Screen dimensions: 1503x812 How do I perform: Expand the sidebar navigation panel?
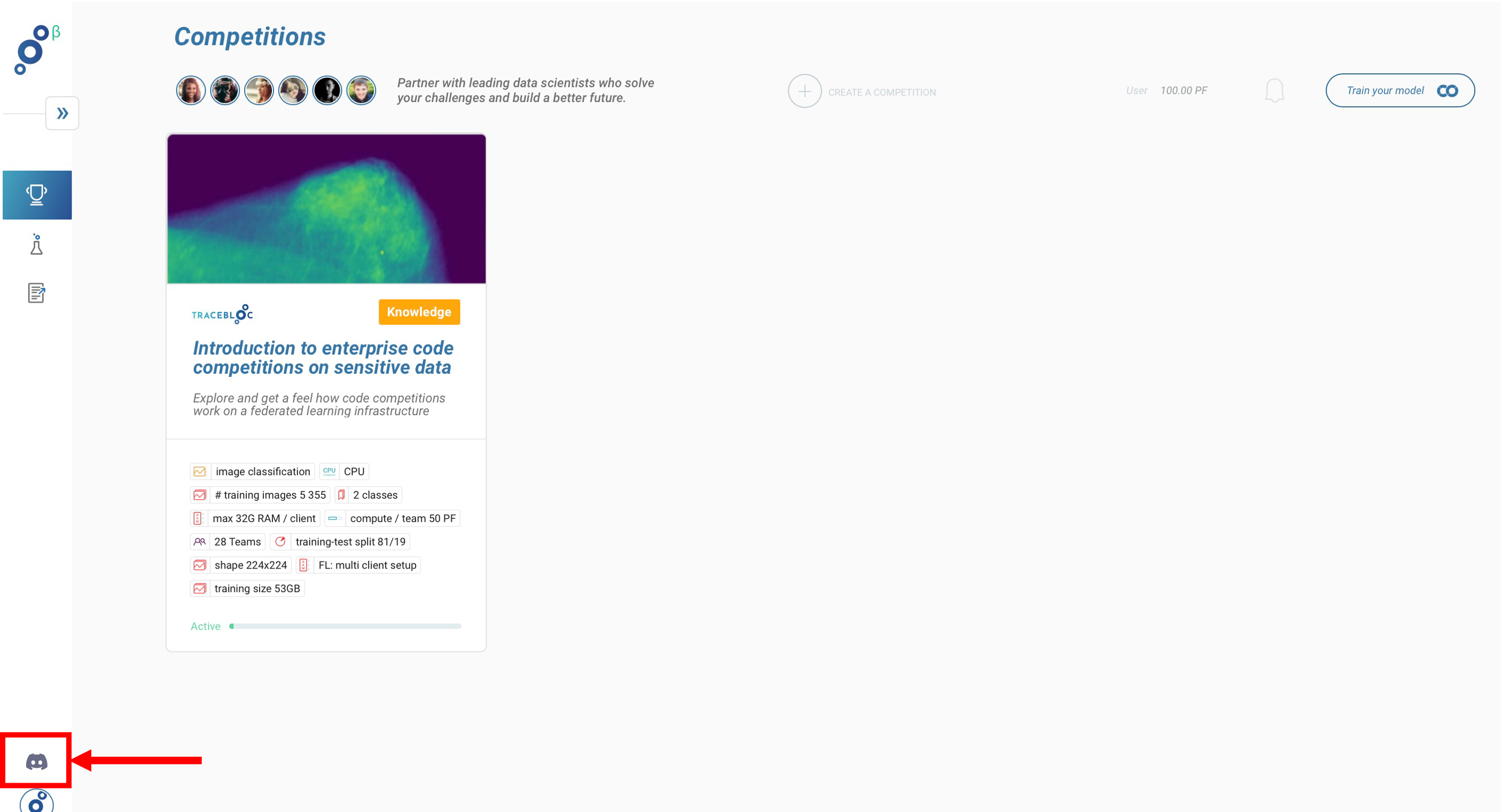[64, 113]
